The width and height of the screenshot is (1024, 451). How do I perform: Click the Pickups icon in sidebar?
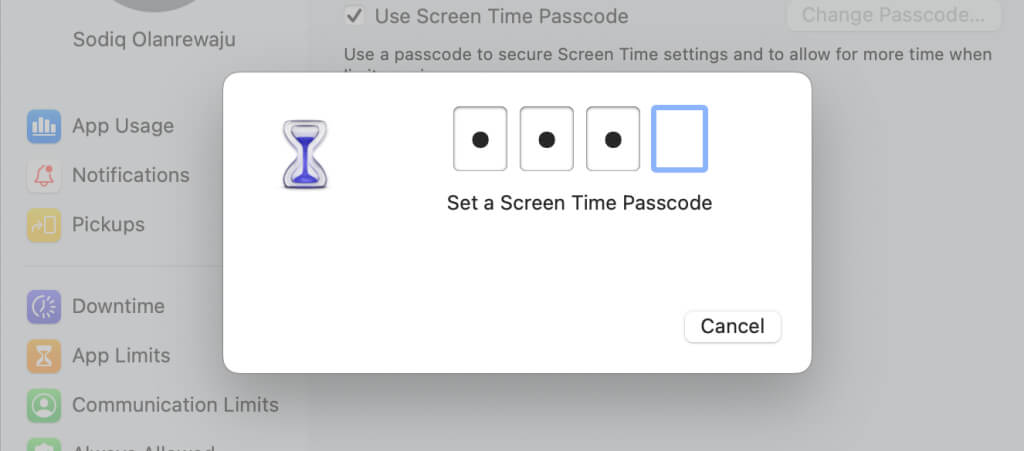click(44, 225)
